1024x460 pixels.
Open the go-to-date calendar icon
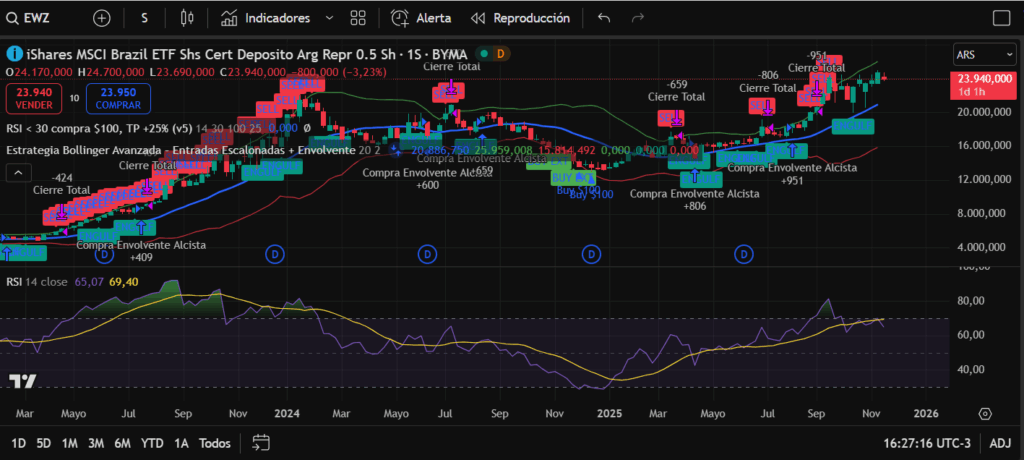point(261,443)
